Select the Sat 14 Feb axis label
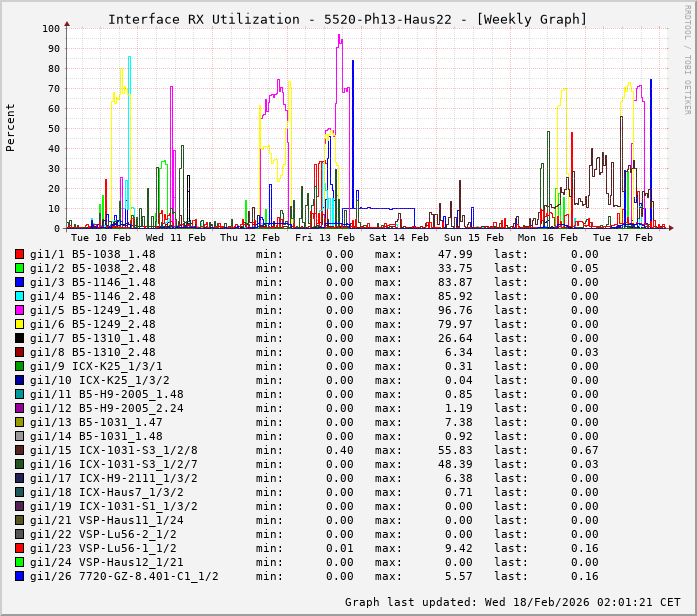 [x=398, y=238]
